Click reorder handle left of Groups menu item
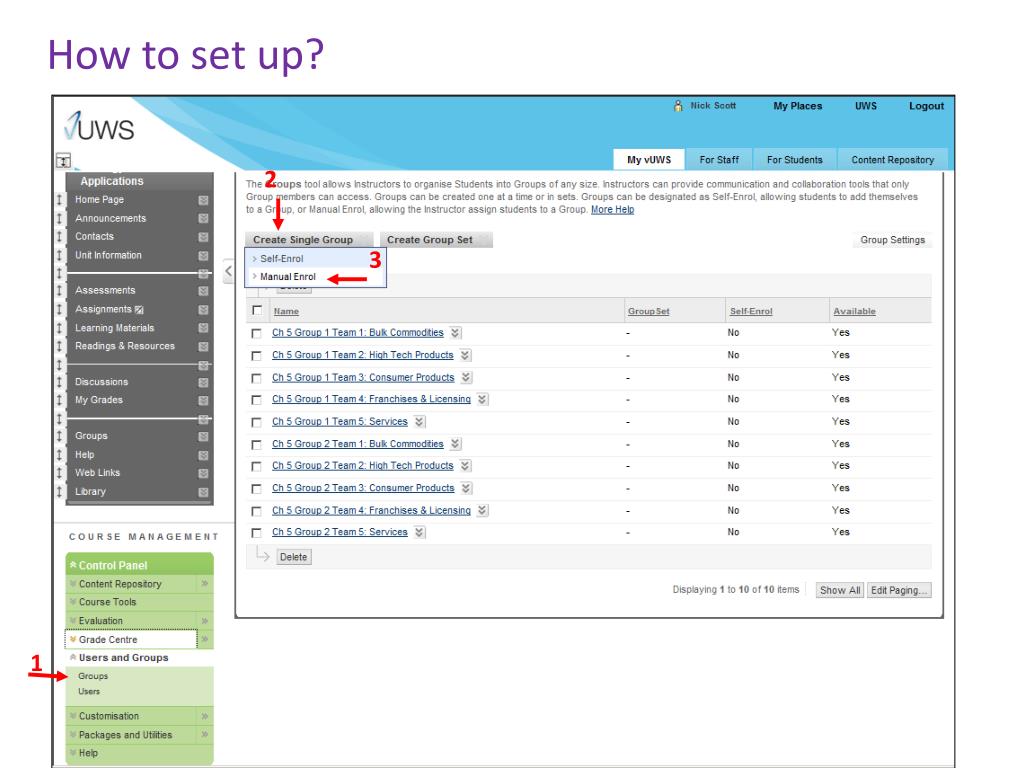 point(59,436)
